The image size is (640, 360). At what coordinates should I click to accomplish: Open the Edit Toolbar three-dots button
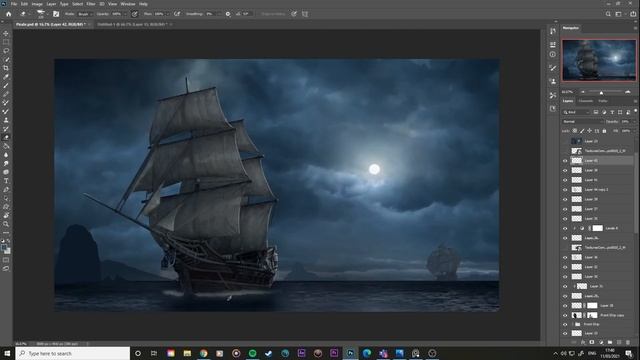(x=6, y=233)
